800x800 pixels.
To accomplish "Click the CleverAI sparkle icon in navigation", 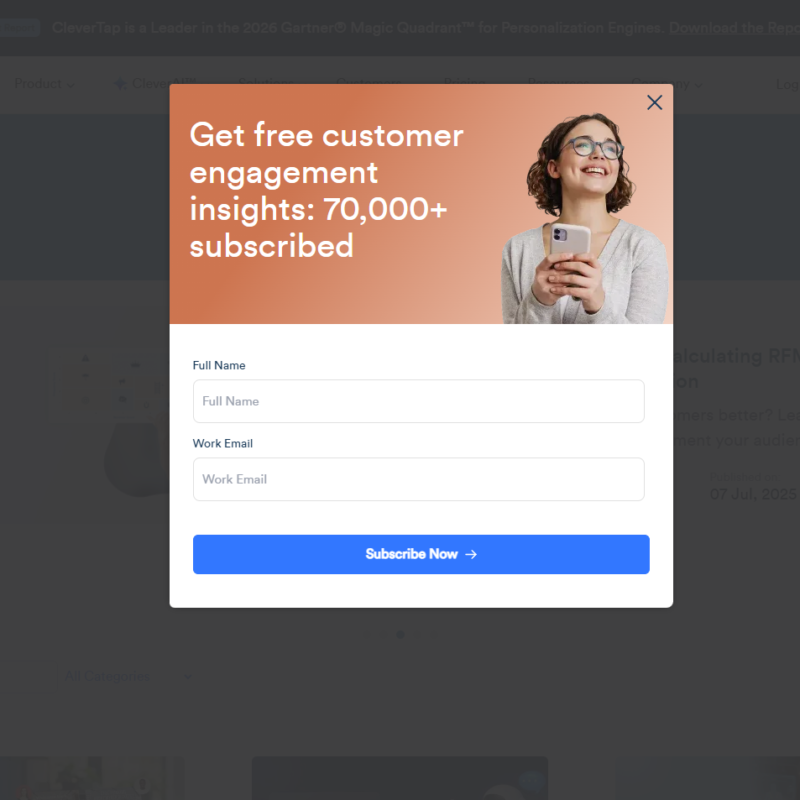I will click(120, 84).
